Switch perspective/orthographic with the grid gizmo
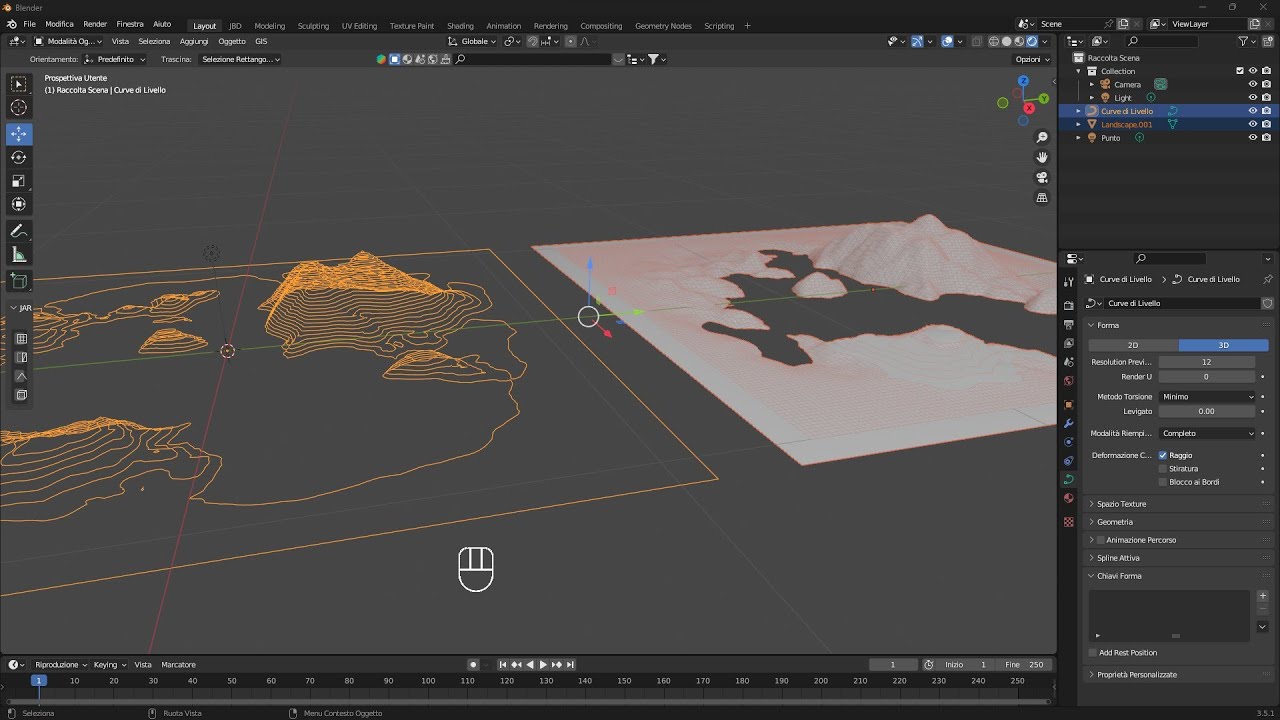Image resolution: width=1280 pixels, height=720 pixels. click(1042, 198)
